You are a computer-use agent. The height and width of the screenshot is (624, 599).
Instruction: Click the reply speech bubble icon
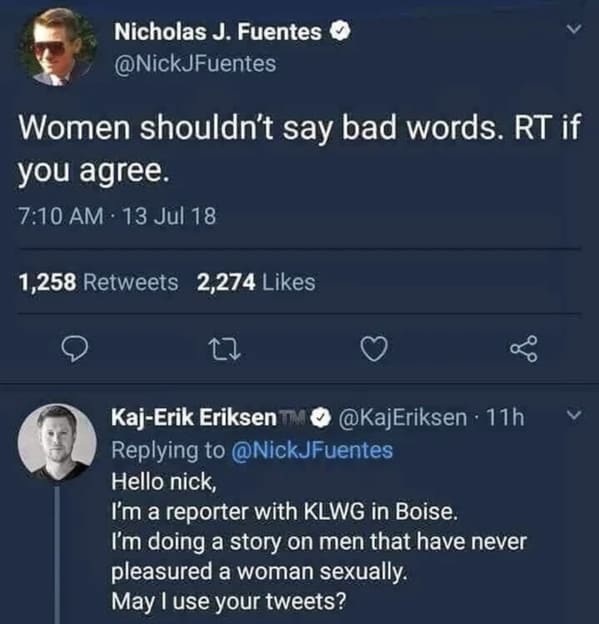75,349
